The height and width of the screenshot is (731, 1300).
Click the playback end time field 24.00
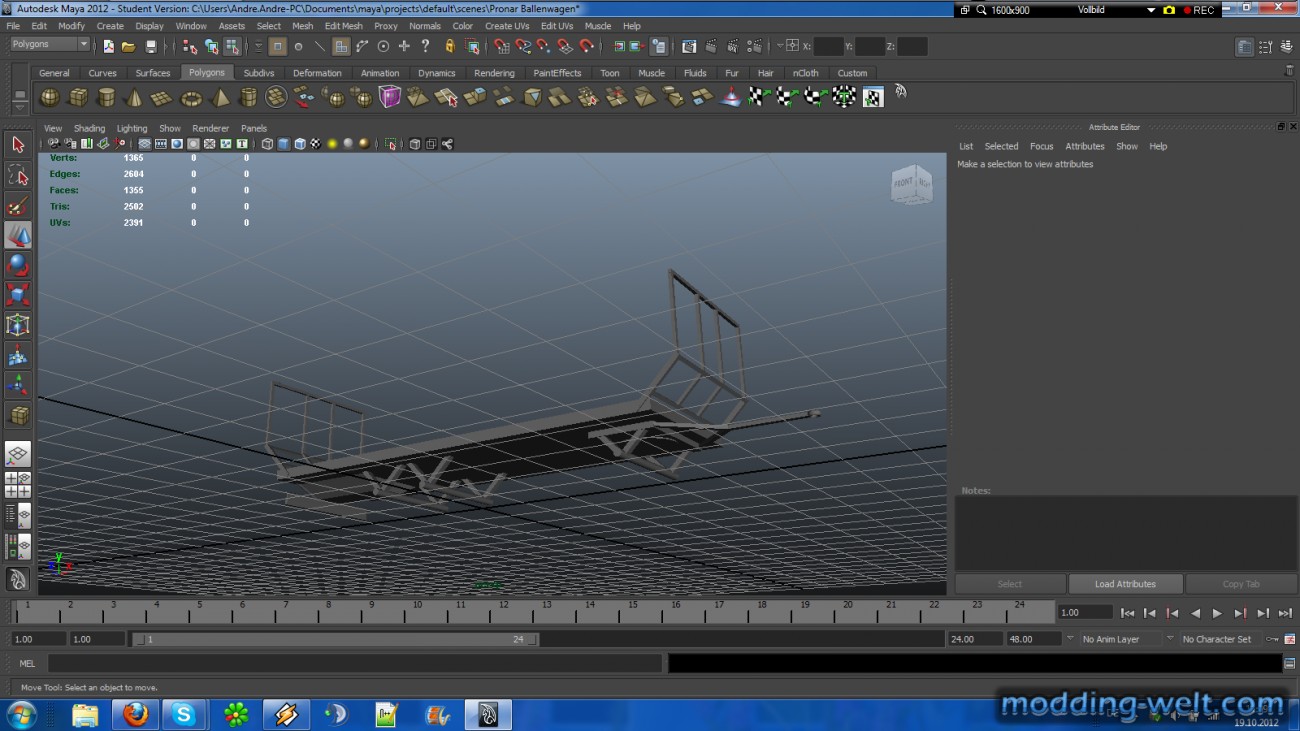pyautogui.click(x=975, y=639)
